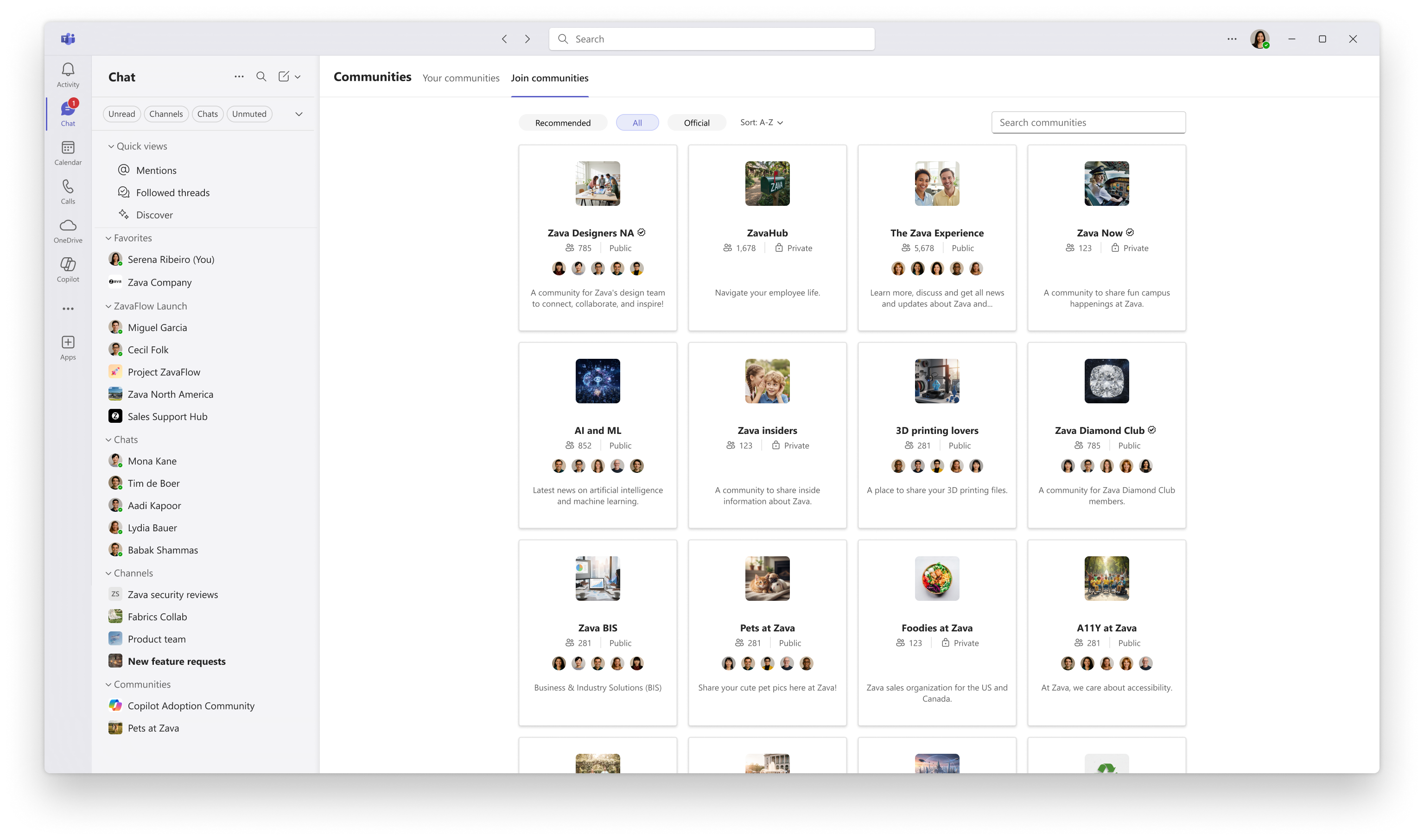
Task: Start a new chat with the compose icon
Action: click(x=284, y=76)
